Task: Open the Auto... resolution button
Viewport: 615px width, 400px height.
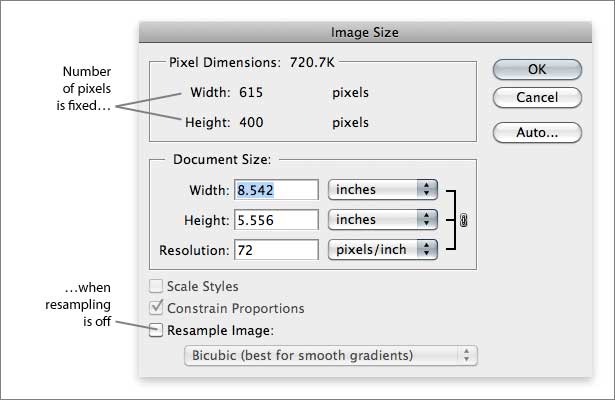Action: (x=537, y=133)
